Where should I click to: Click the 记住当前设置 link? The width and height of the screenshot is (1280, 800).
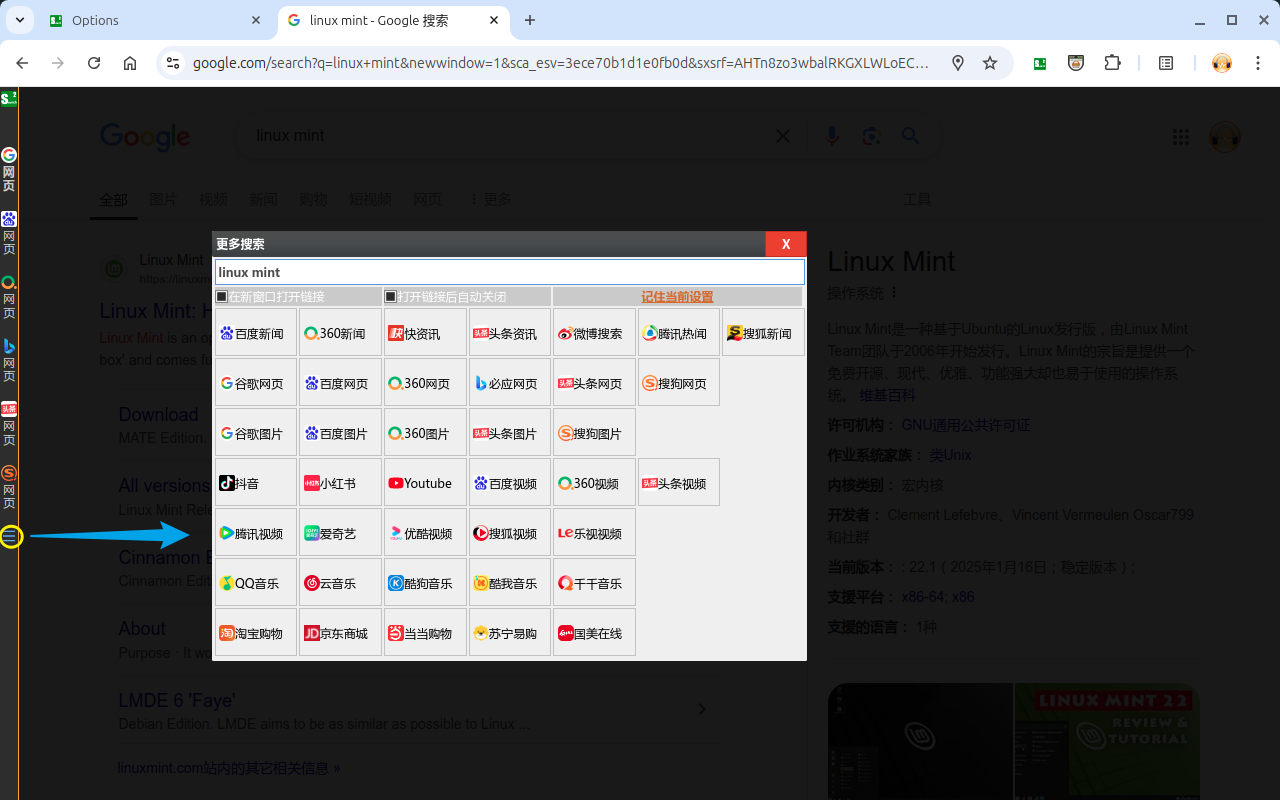(x=677, y=296)
